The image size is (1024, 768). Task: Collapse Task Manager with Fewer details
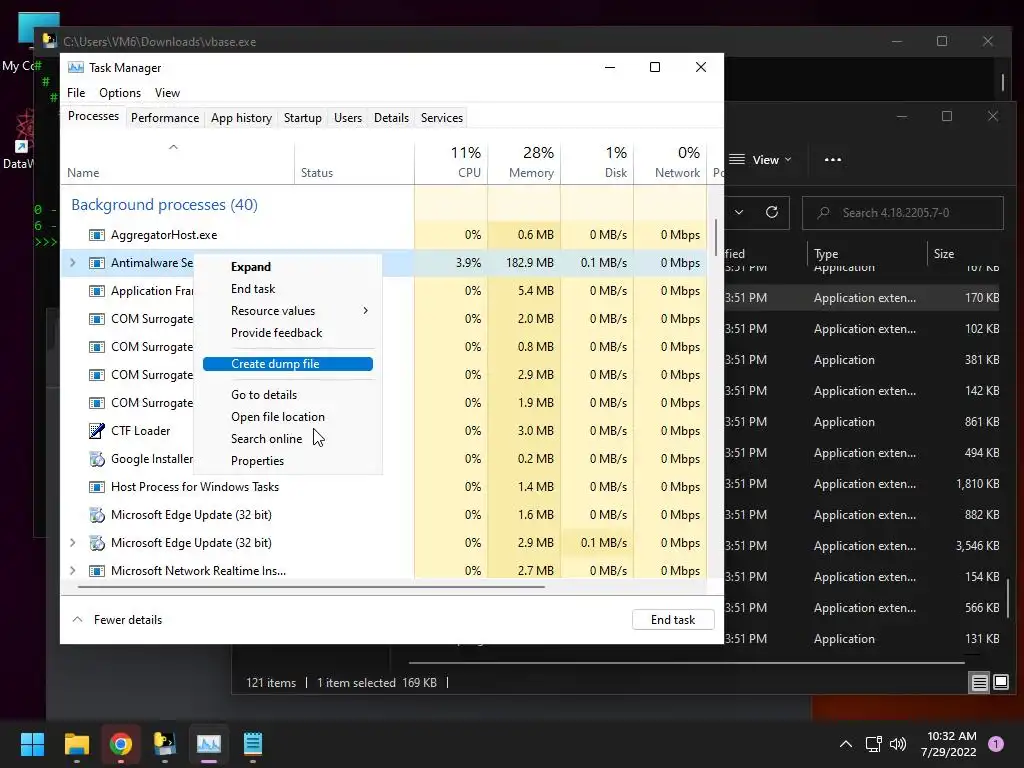coord(118,620)
